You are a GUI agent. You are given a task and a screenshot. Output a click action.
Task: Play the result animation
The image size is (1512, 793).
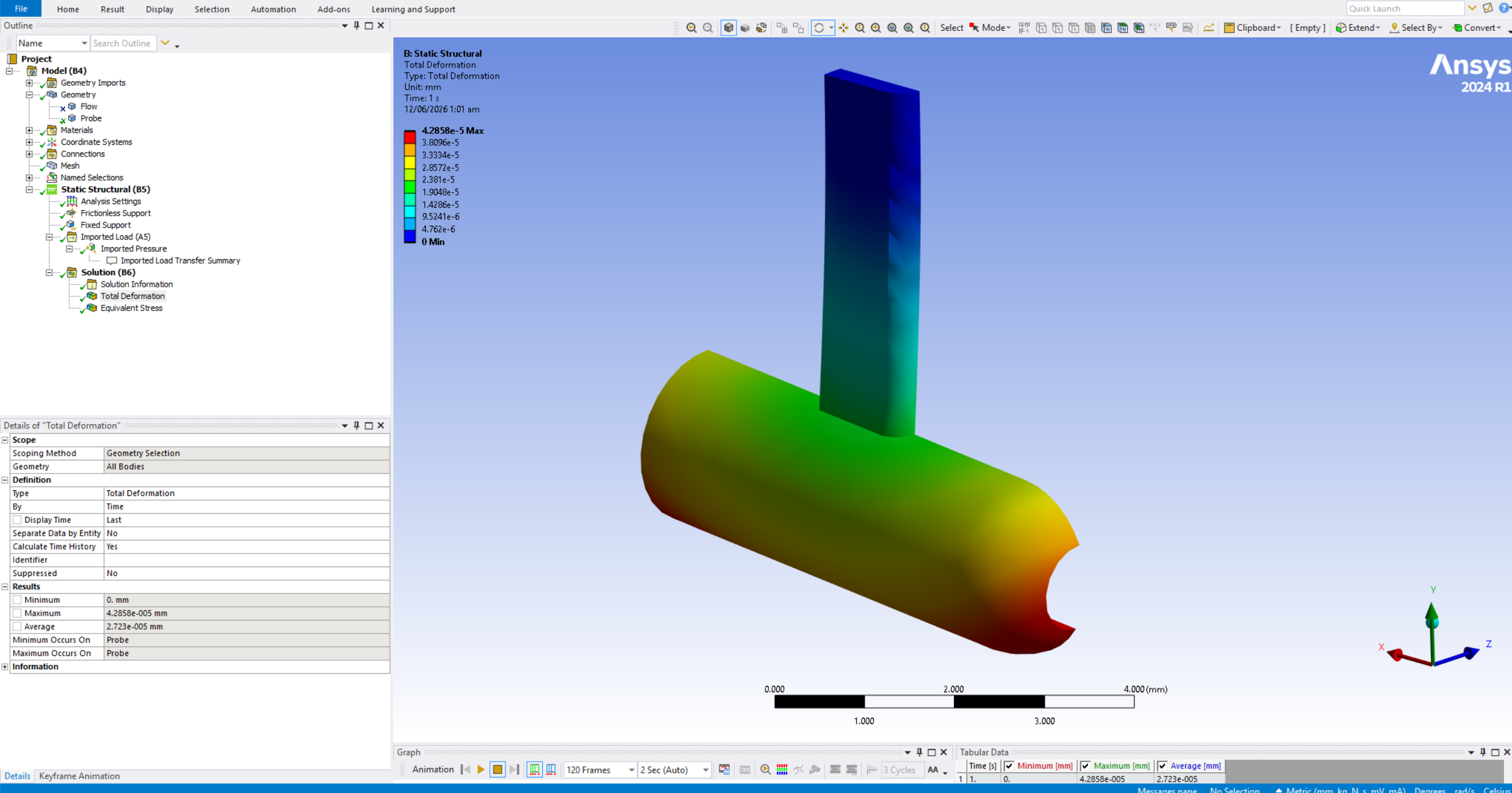click(481, 769)
